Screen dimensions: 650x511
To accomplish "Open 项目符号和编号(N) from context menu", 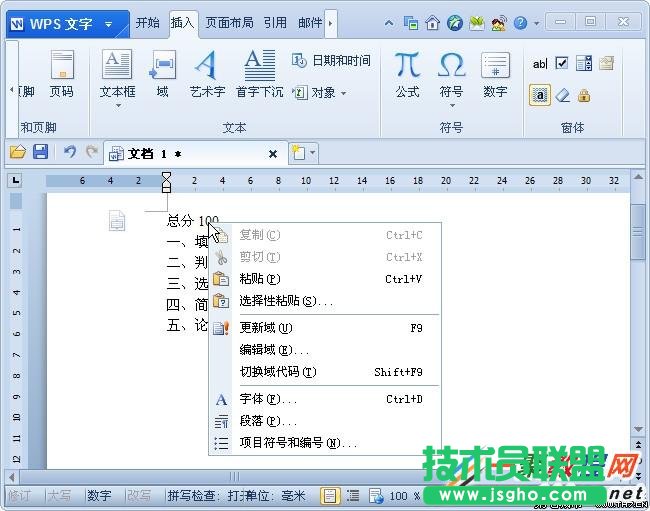I will pos(325,443).
